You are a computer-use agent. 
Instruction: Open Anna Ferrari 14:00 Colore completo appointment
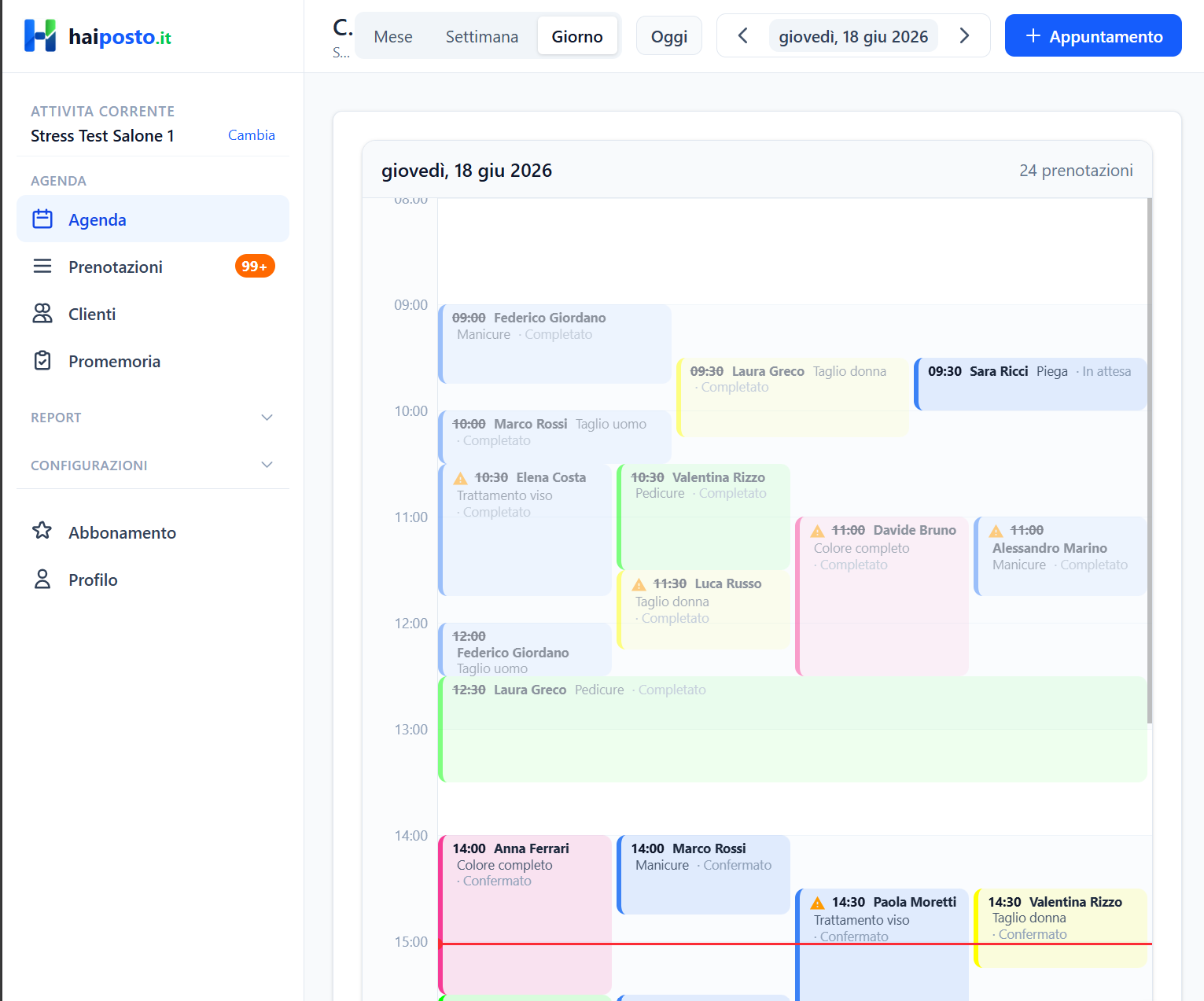pyautogui.click(x=525, y=915)
